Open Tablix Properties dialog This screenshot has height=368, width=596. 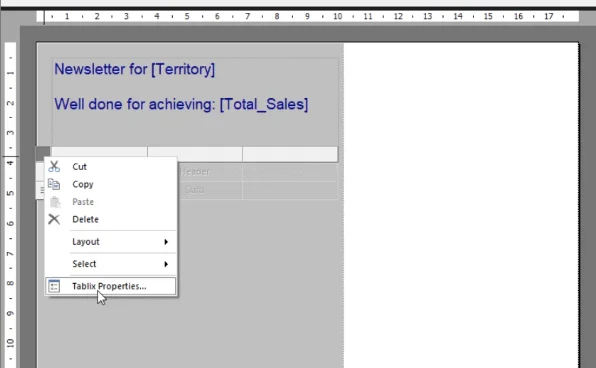(111, 286)
